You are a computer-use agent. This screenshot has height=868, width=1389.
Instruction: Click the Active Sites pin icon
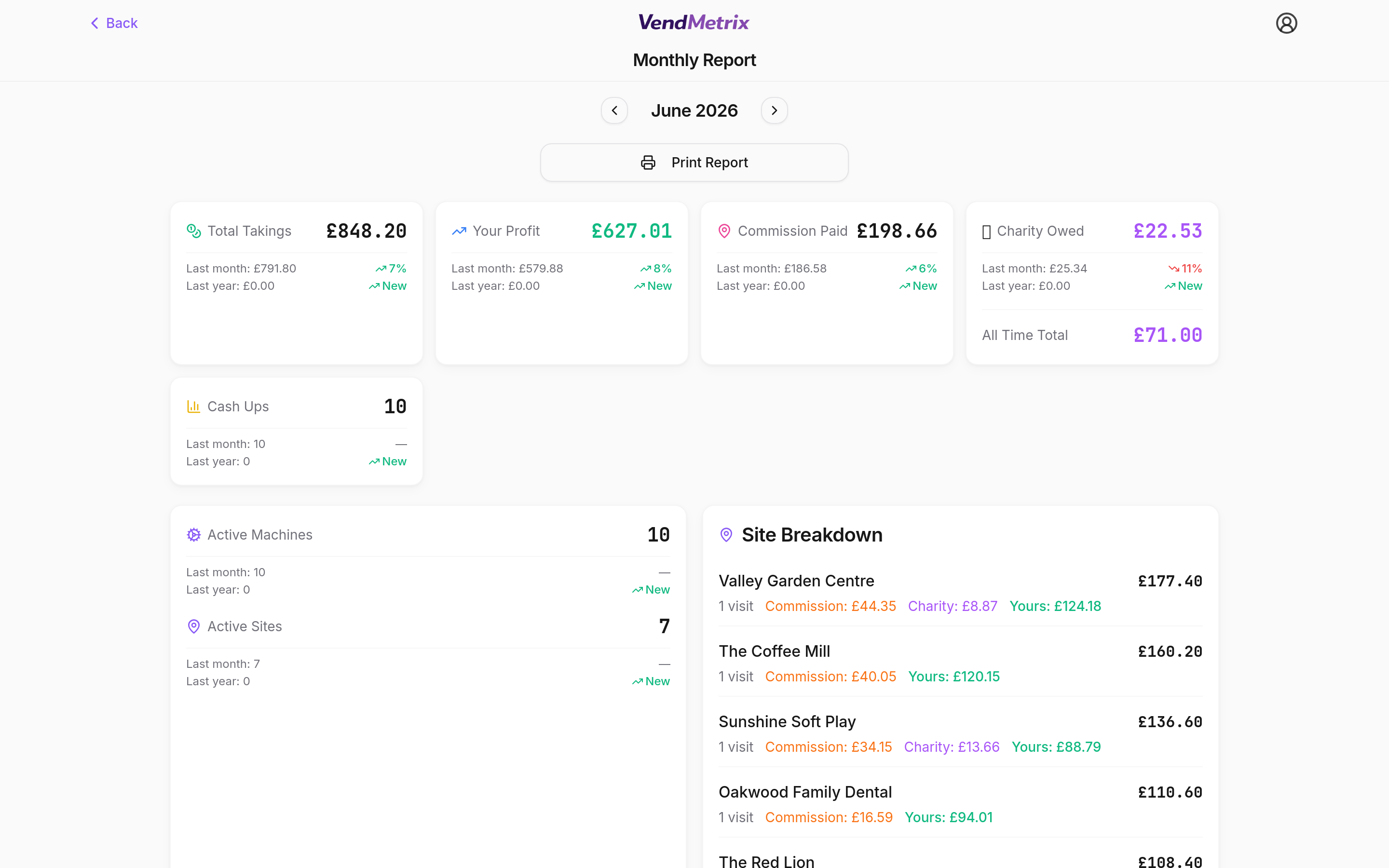point(194,626)
